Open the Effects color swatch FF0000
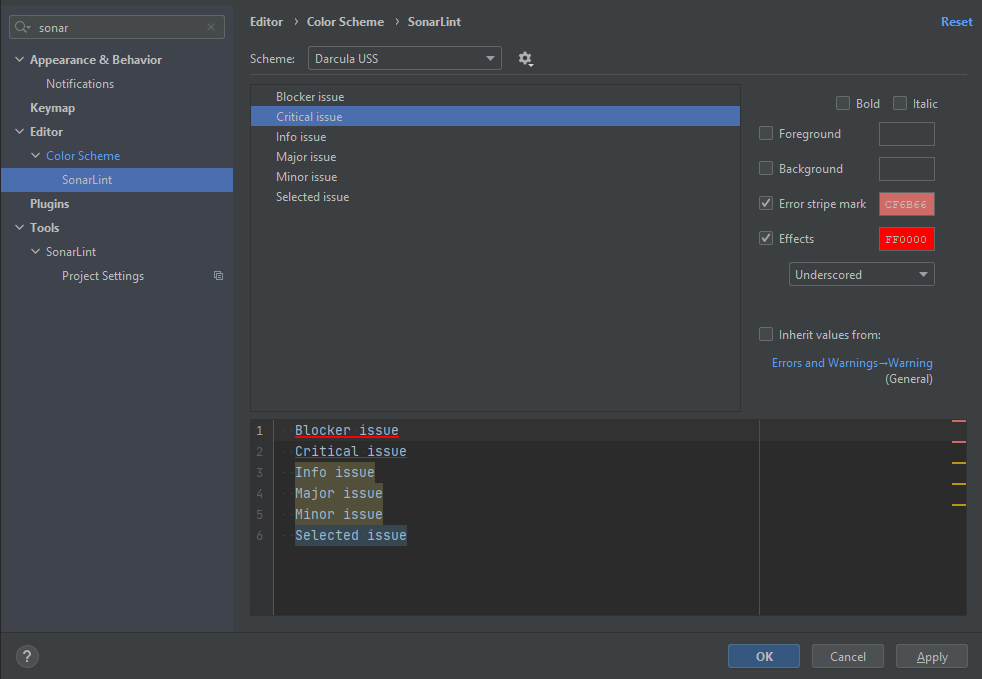Image resolution: width=982 pixels, height=679 pixels. pyautogui.click(x=906, y=239)
